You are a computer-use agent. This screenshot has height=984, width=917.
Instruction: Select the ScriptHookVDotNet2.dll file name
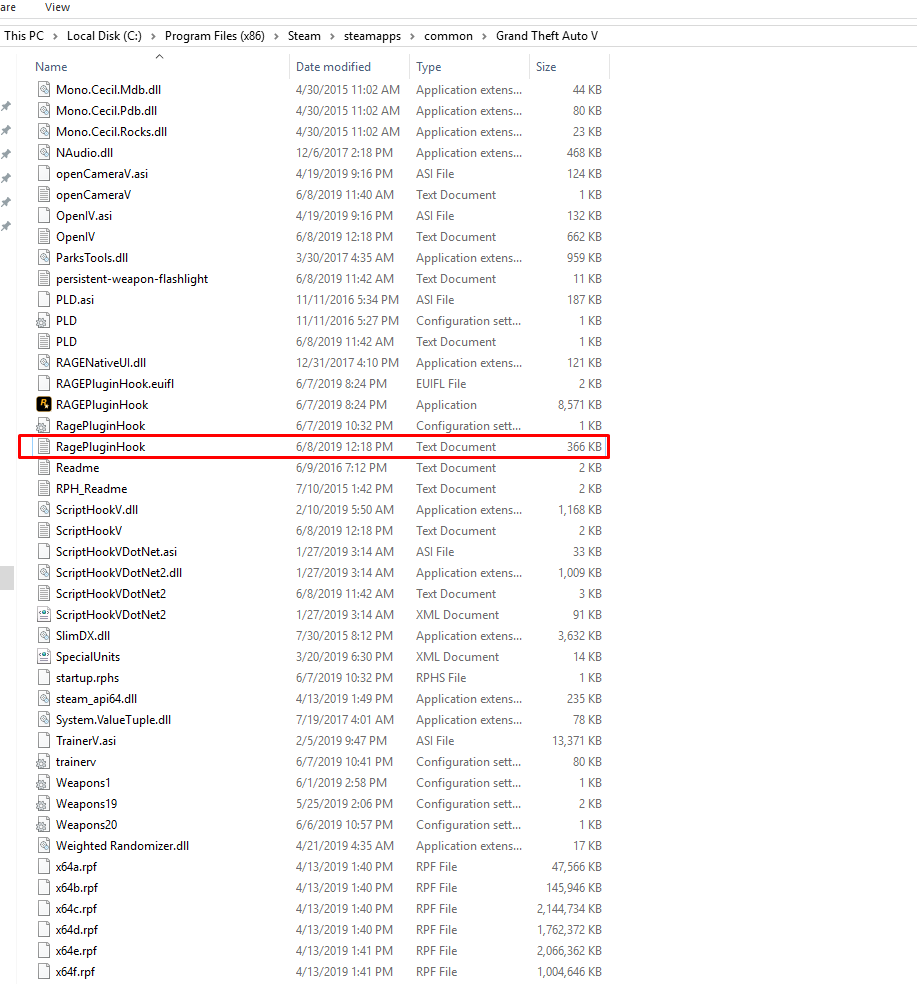(119, 572)
